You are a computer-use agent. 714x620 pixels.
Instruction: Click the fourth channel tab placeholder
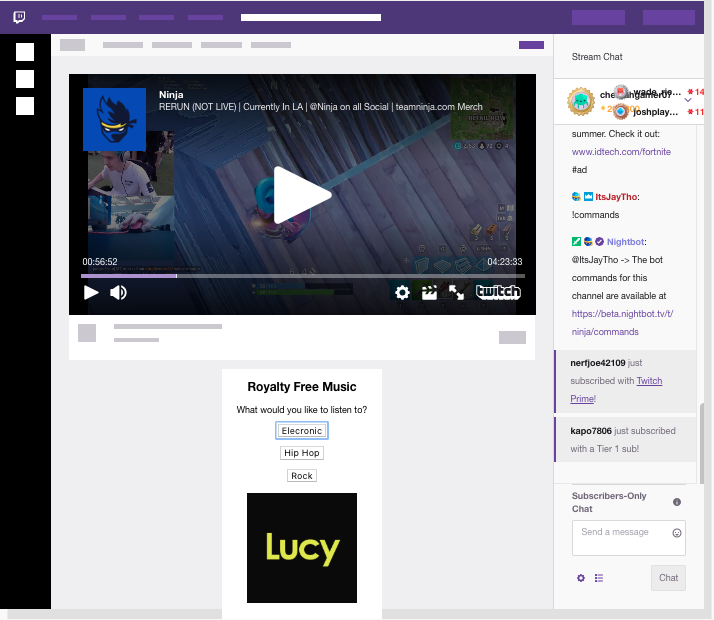tap(271, 45)
